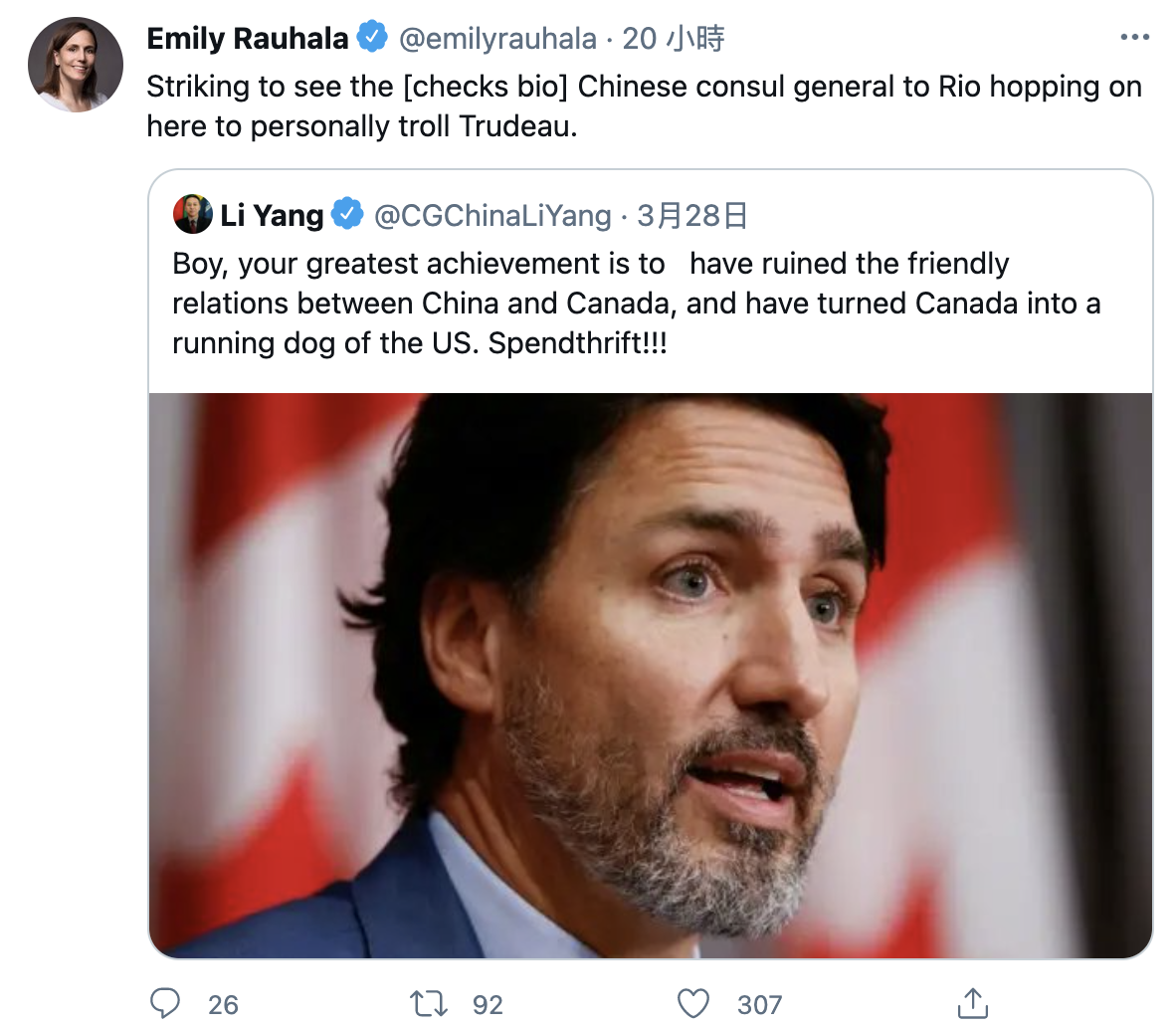Click the Li Yang display name
Screen dimensions: 1176x1027
272,214
